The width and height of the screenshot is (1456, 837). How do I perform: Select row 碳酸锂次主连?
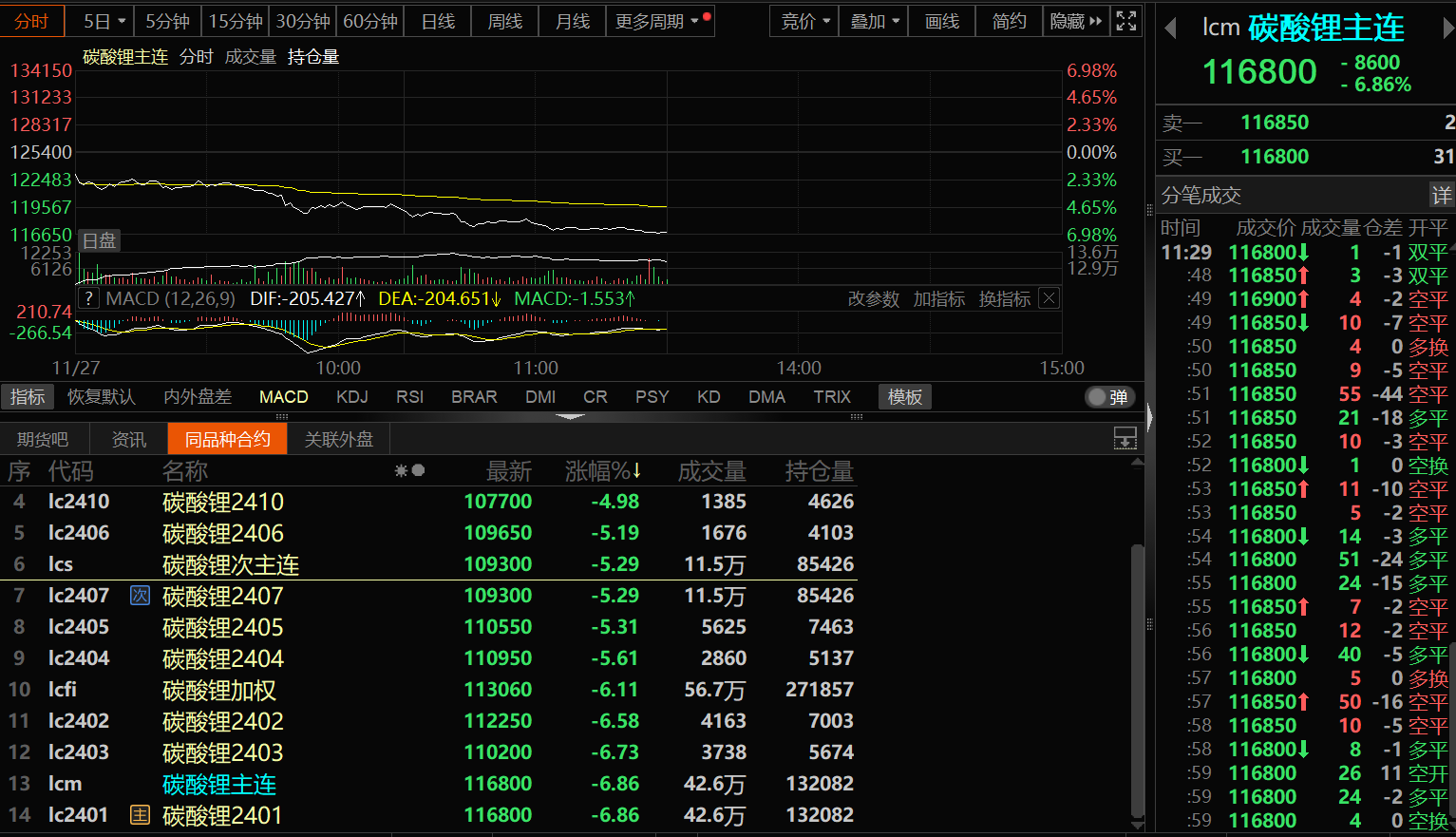click(429, 564)
